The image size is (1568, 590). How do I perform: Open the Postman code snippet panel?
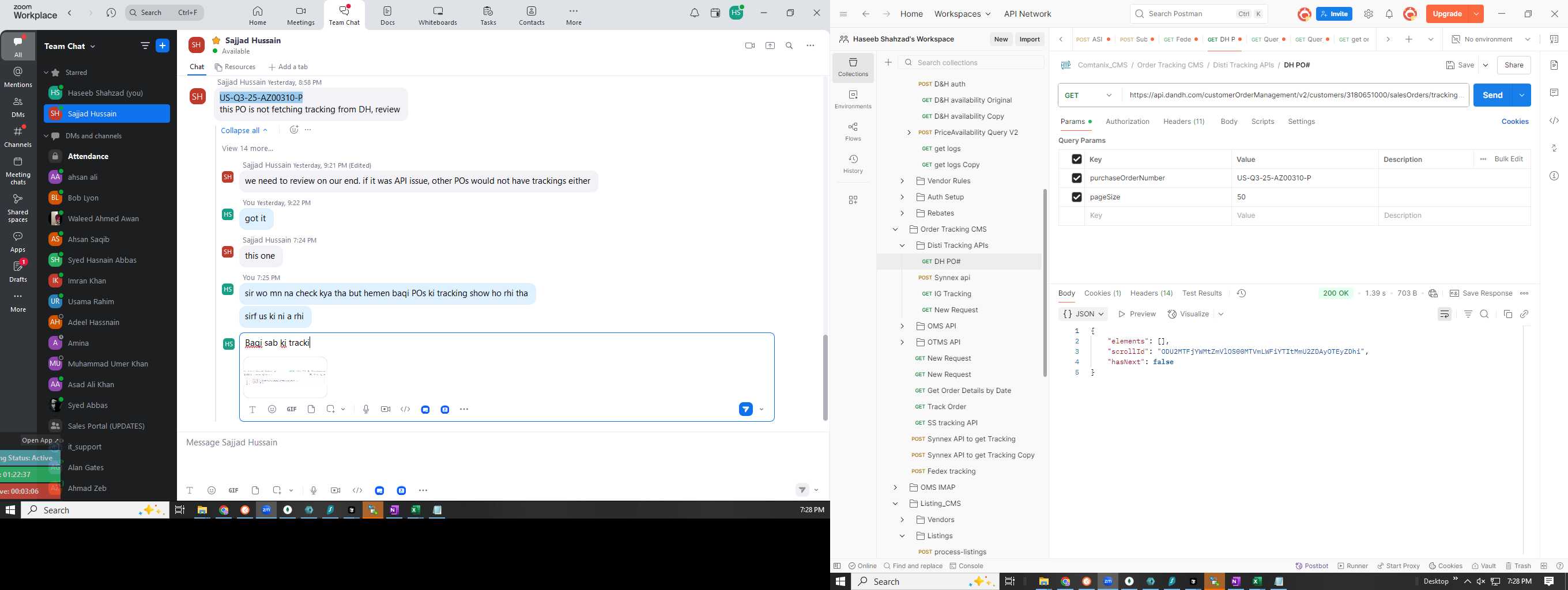click(x=1554, y=120)
